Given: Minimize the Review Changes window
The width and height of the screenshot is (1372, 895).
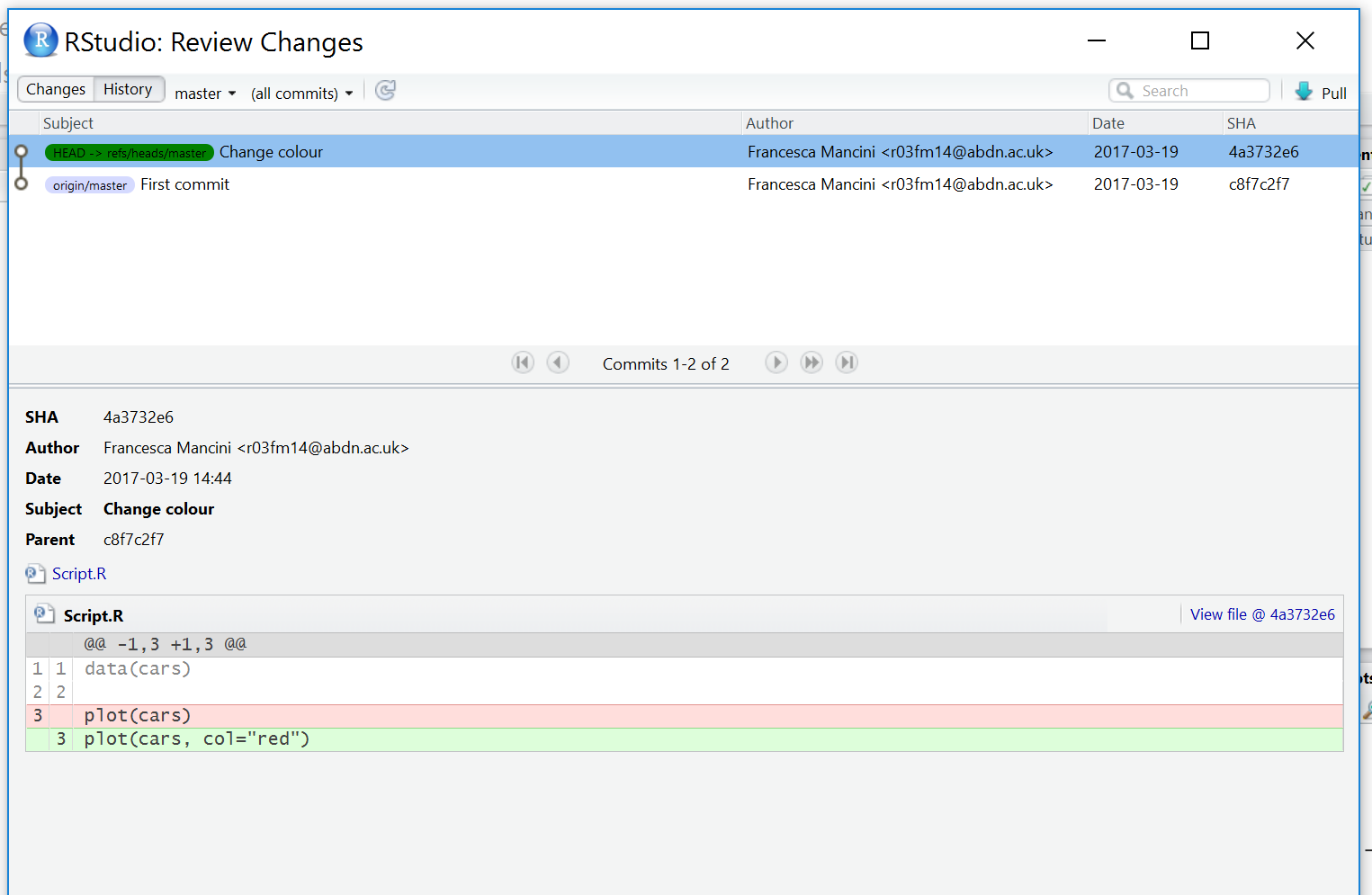Looking at the screenshot, I should [1097, 40].
